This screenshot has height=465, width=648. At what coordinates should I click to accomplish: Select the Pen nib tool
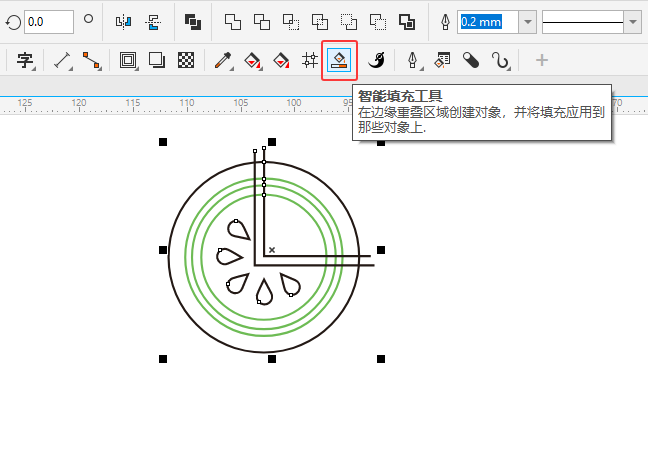tap(413, 60)
